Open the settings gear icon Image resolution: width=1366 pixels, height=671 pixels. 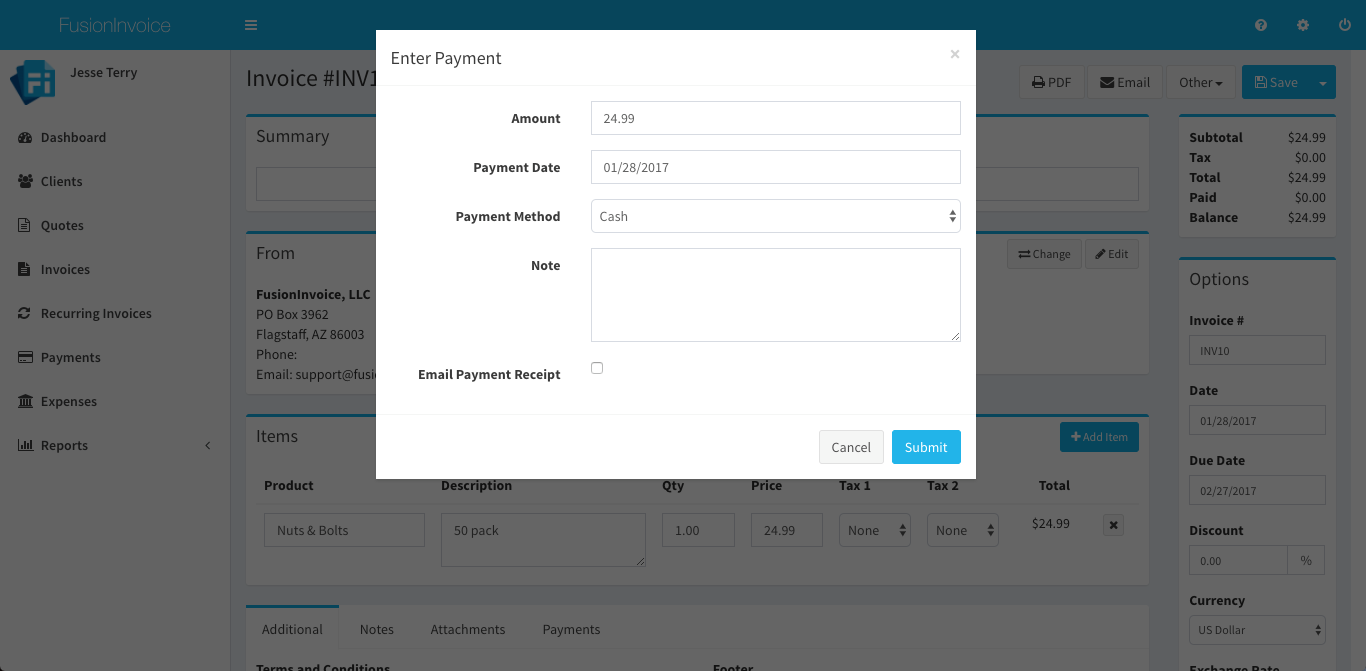[1303, 25]
